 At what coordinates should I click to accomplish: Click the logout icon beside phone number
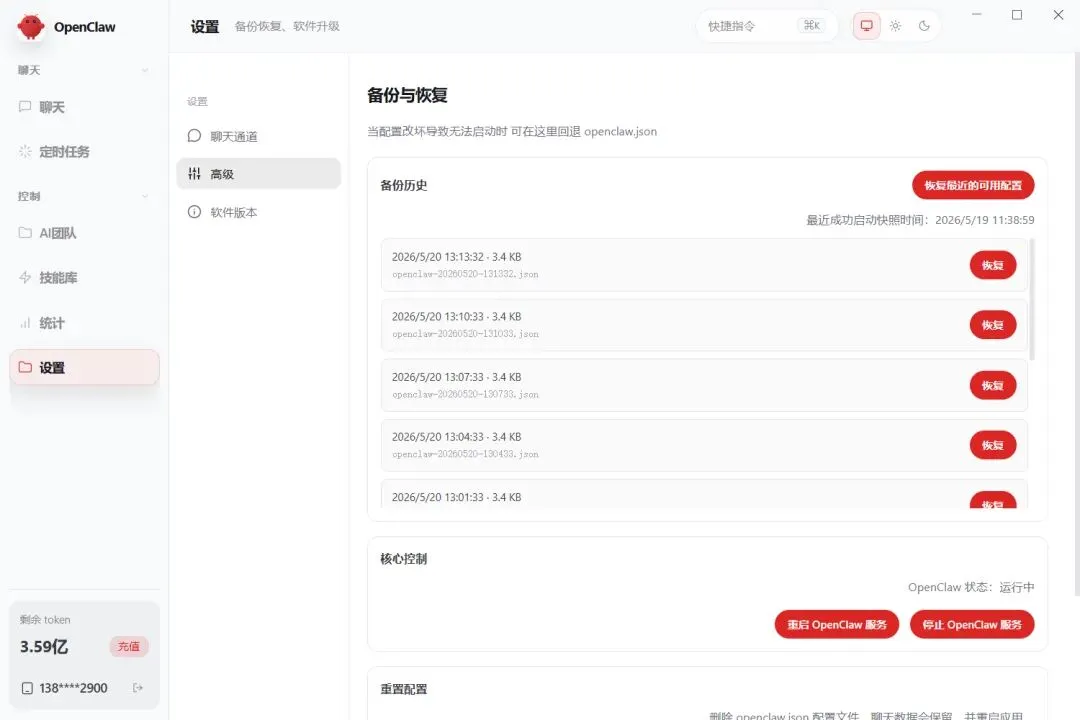138,688
